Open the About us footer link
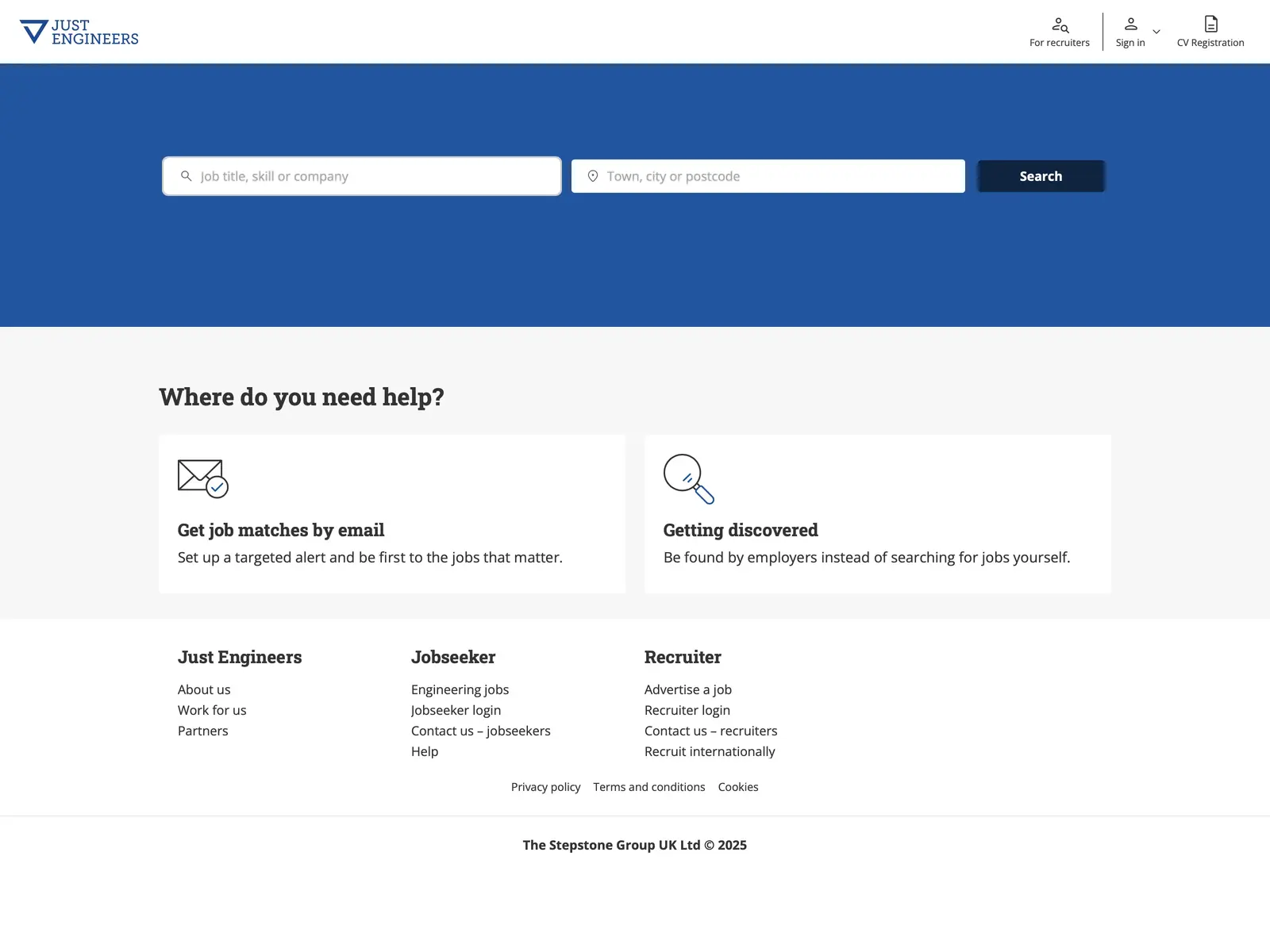 coord(204,689)
